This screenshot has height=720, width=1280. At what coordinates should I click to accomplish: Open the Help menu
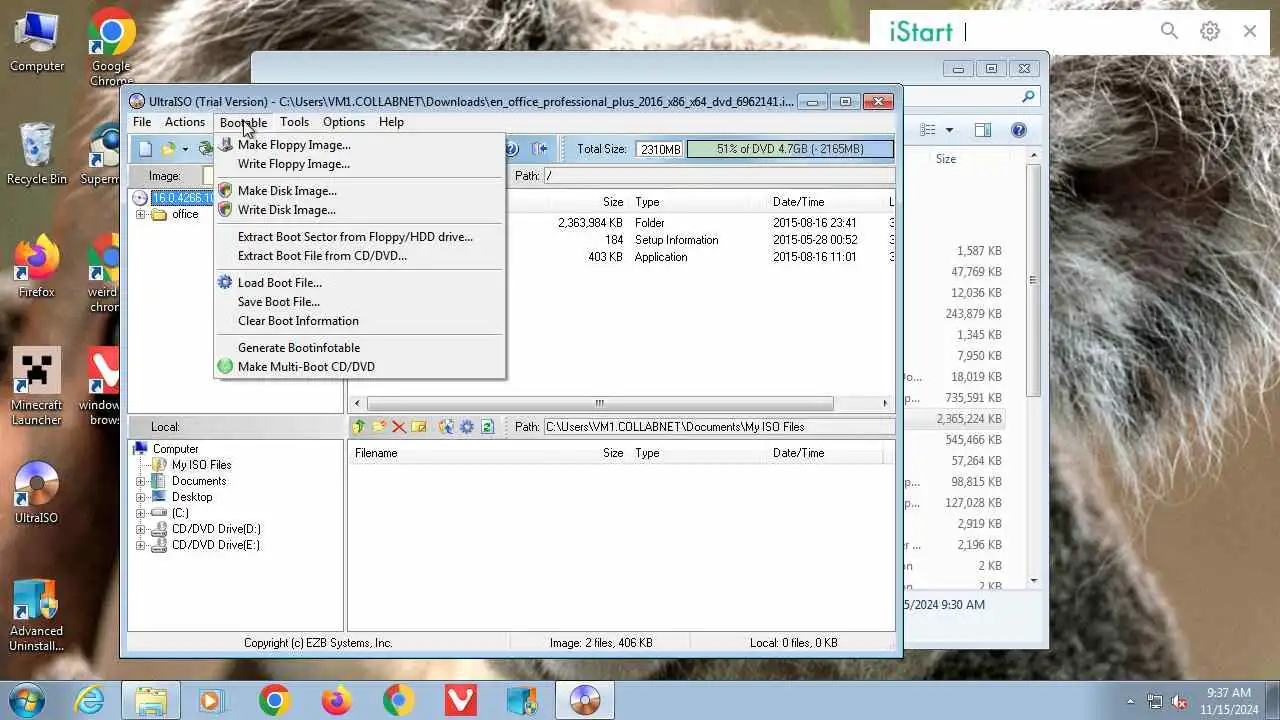(391, 122)
